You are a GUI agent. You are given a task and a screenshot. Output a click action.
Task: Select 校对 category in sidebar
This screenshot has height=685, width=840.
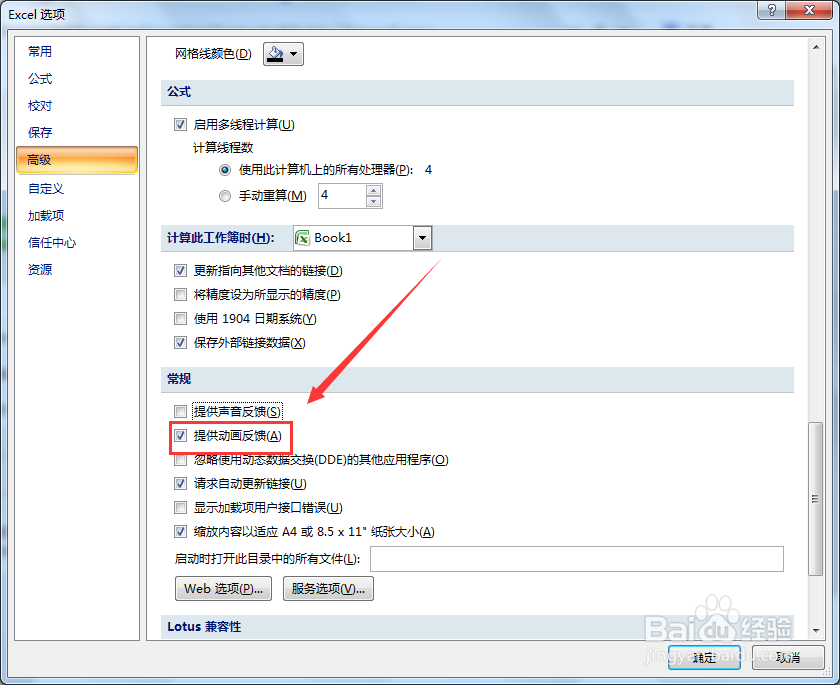pos(40,106)
